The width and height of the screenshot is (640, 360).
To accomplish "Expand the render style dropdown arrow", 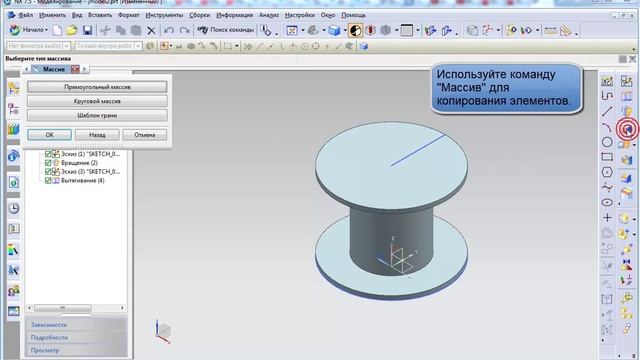I will click(x=345, y=31).
